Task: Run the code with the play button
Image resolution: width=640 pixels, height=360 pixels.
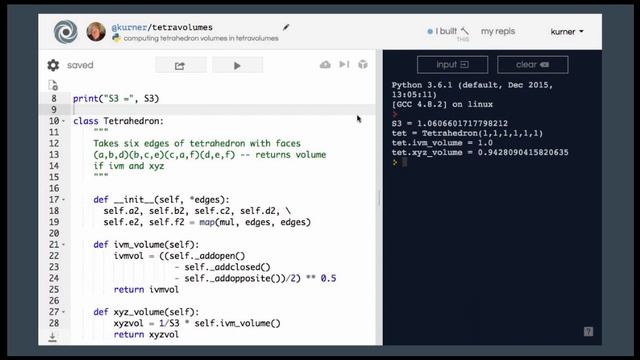Action: [238, 65]
